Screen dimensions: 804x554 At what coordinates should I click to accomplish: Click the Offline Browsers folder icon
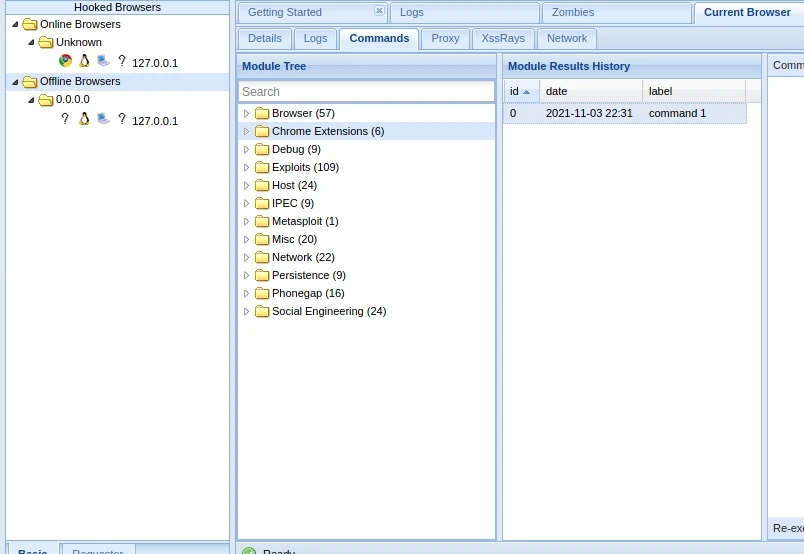click(x=30, y=82)
